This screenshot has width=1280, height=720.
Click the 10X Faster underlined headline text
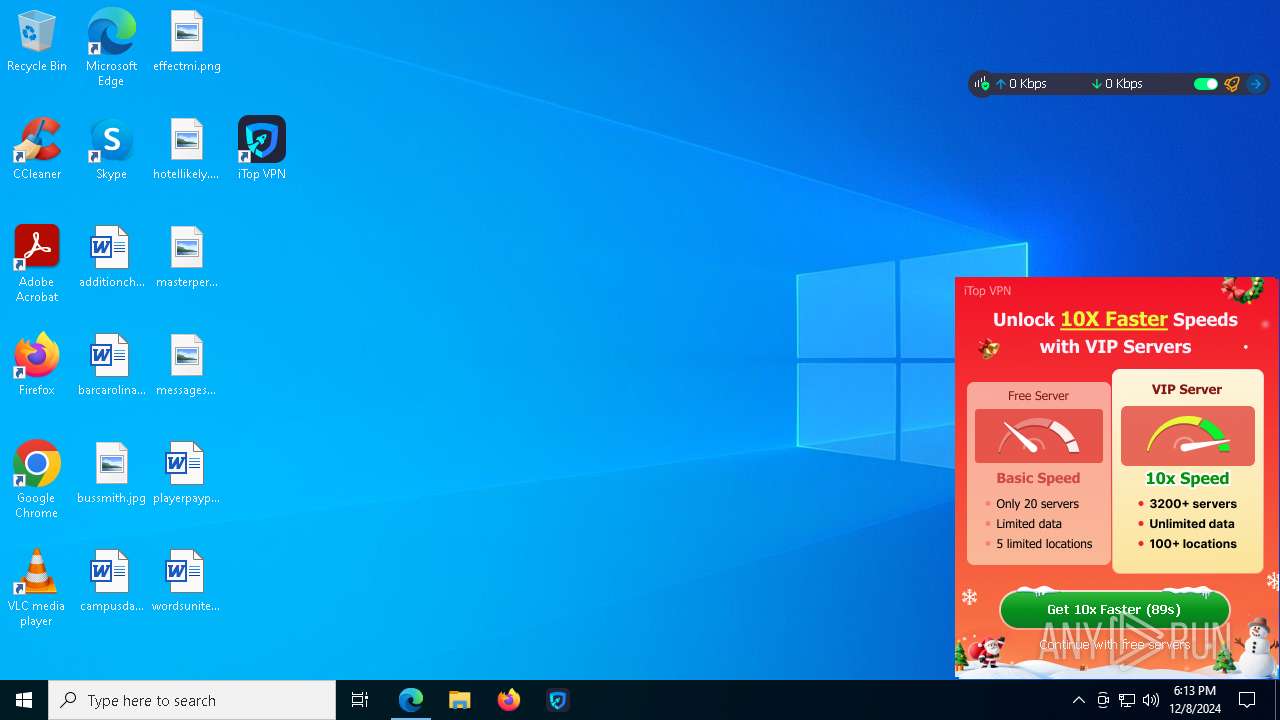tap(1114, 320)
